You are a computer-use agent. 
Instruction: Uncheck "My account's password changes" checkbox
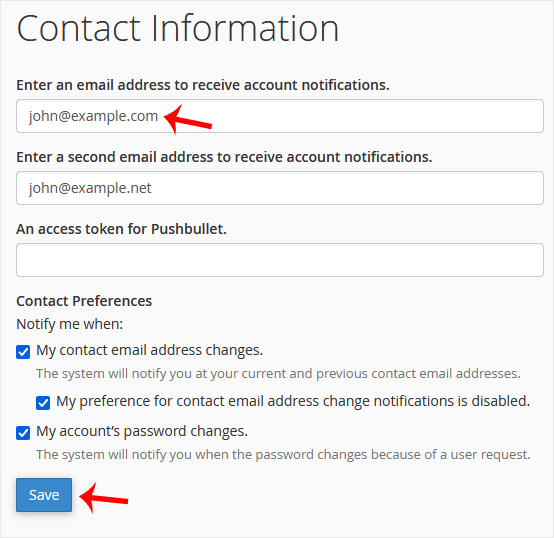point(23,433)
